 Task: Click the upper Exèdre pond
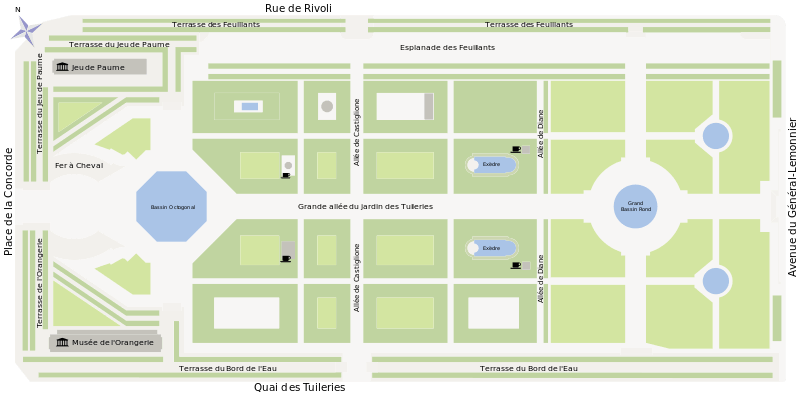pyautogui.click(x=492, y=165)
